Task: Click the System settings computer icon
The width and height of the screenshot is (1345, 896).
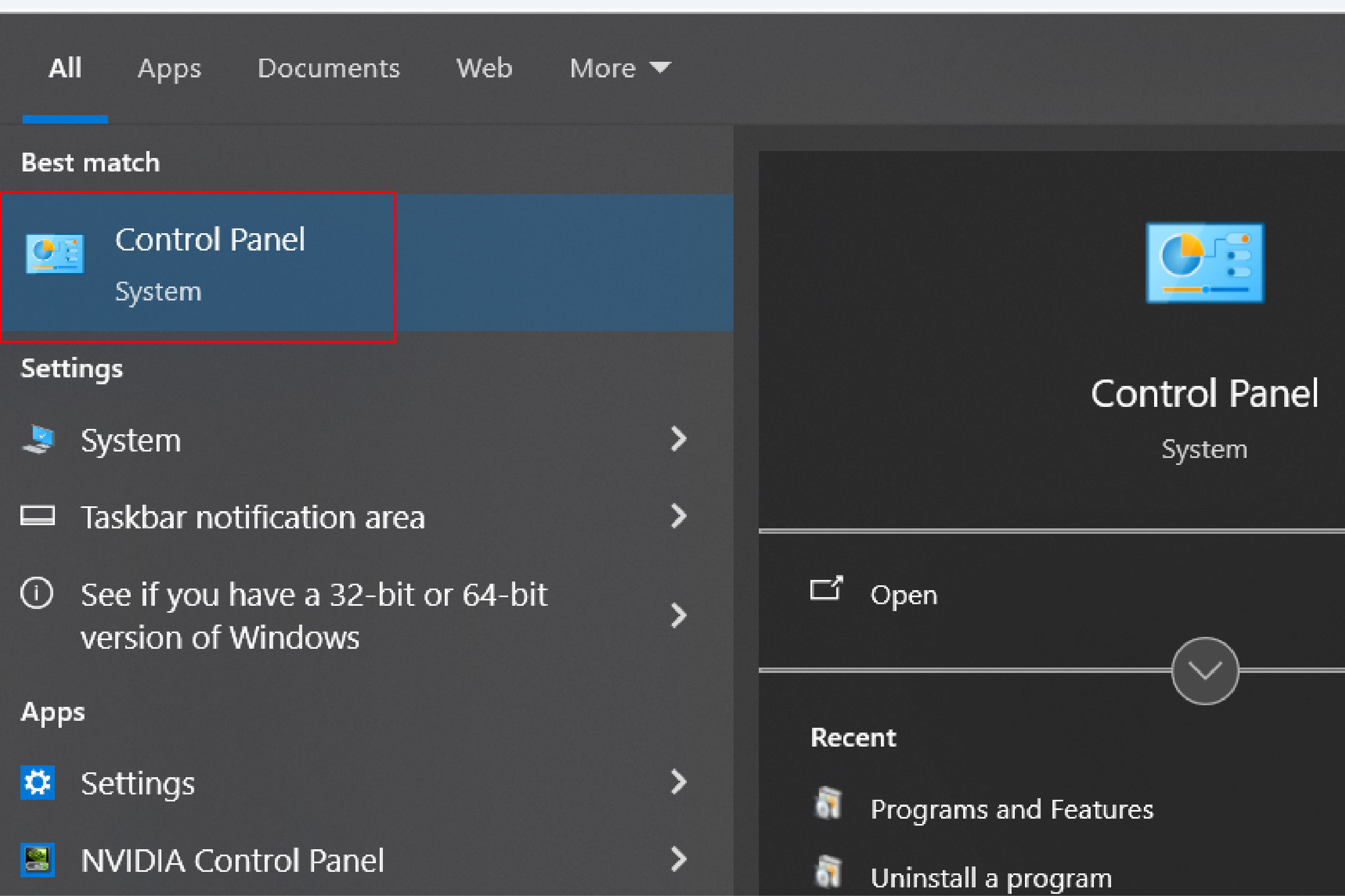Action: [38, 440]
